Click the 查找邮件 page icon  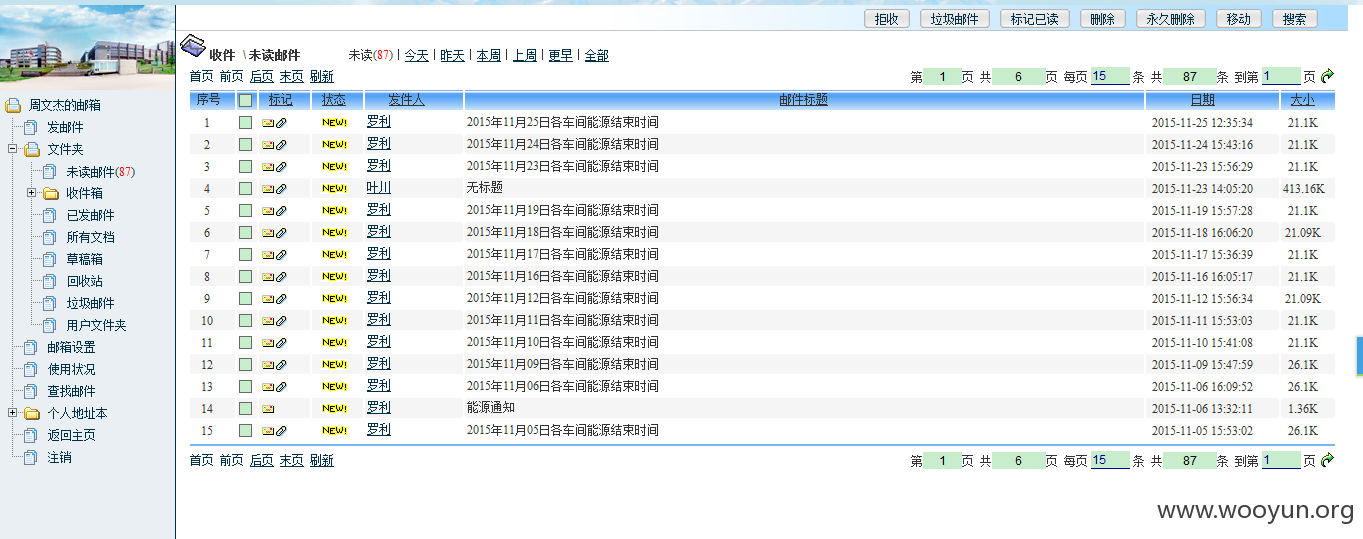click(30, 391)
